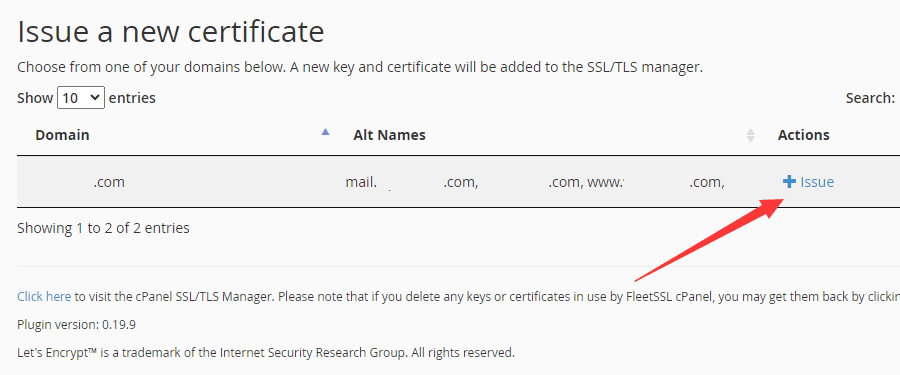Click the Choose from your domains description
The width and height of the screenshot is (900, 375).
pos(360,67)
